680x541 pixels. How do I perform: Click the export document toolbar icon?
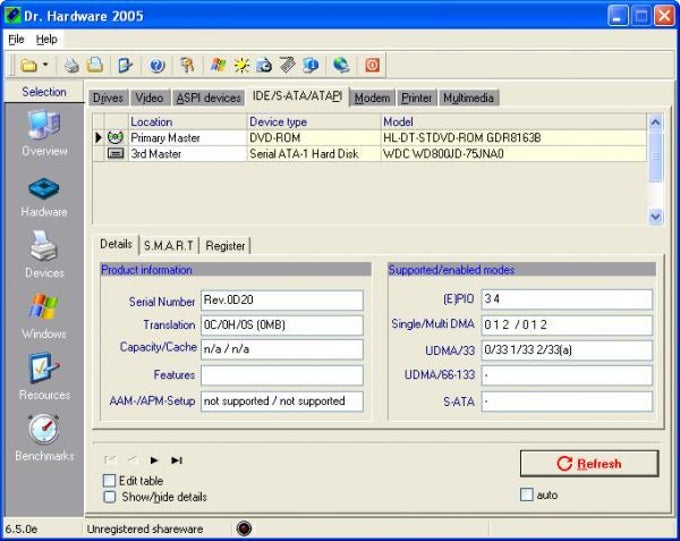(125, 66)
